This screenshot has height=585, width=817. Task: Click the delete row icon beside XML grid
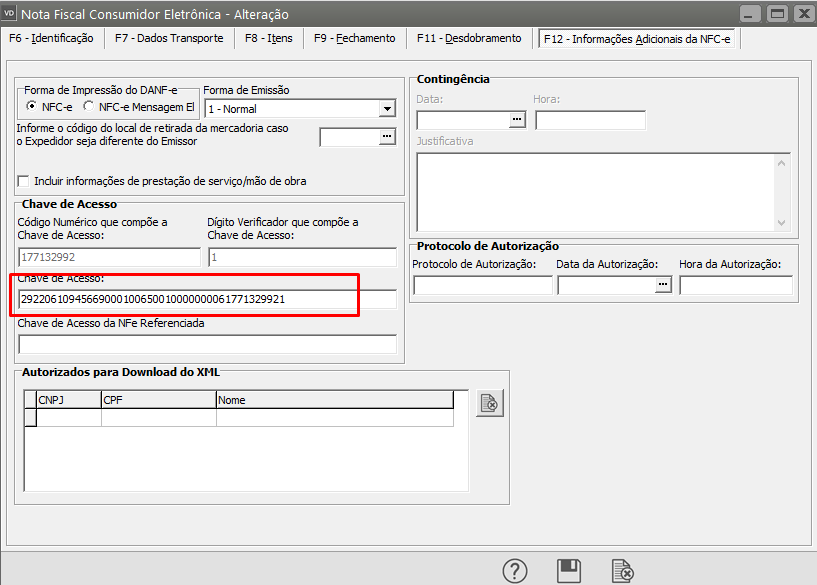point(490,403)
